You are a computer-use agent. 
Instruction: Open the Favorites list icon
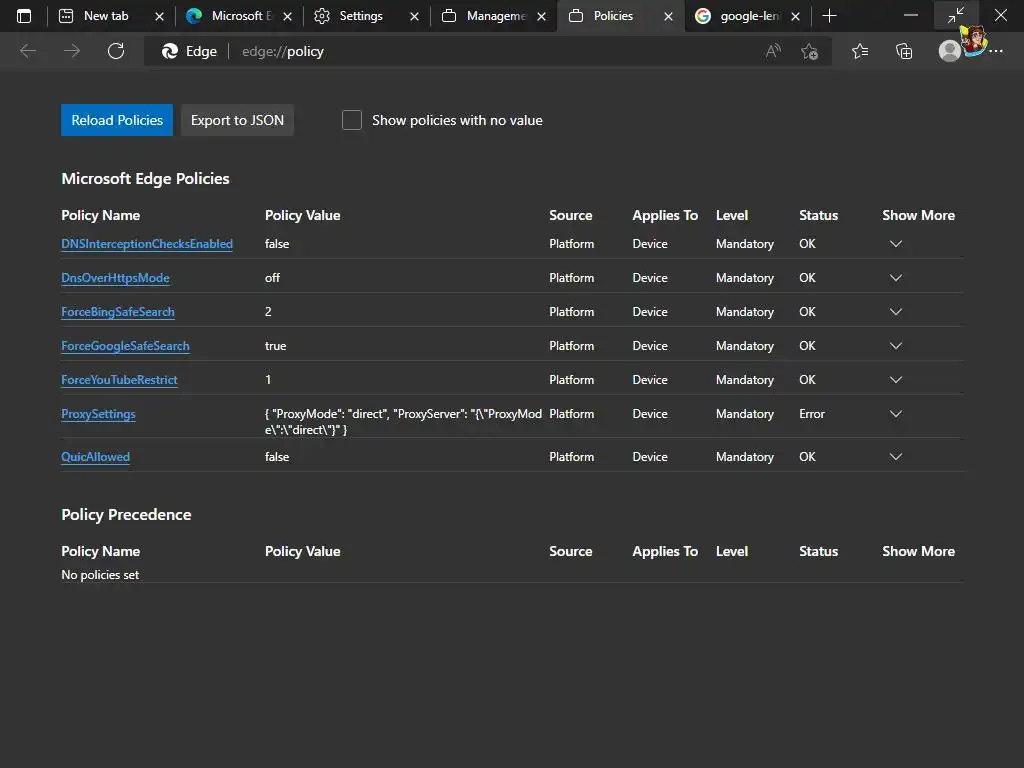(x=860, y=51)
